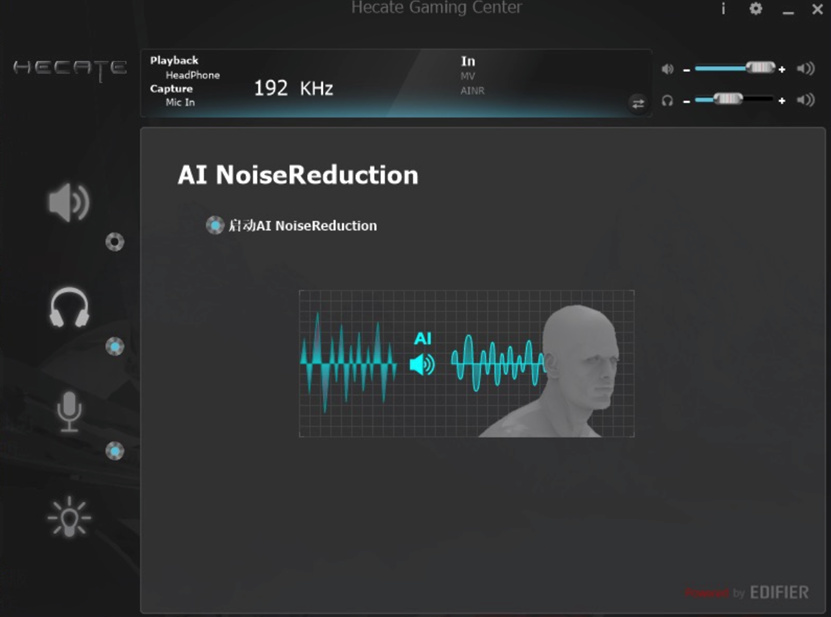The width and height of the screenshot is (831, 617).
Task: Click the loud speaker icon on top row
Action: (806, 68)
